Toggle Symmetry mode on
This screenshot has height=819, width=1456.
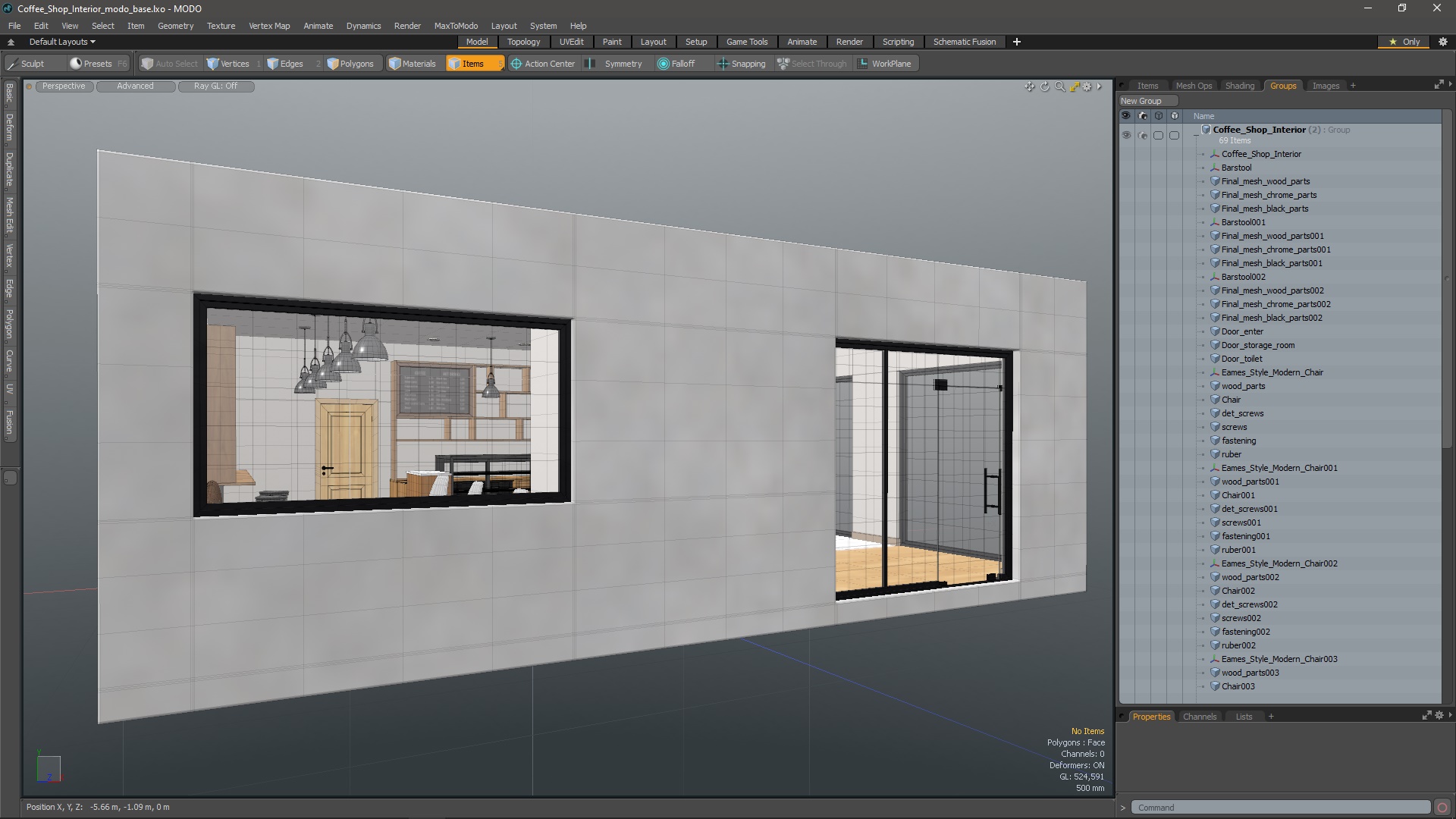[615, 64]
